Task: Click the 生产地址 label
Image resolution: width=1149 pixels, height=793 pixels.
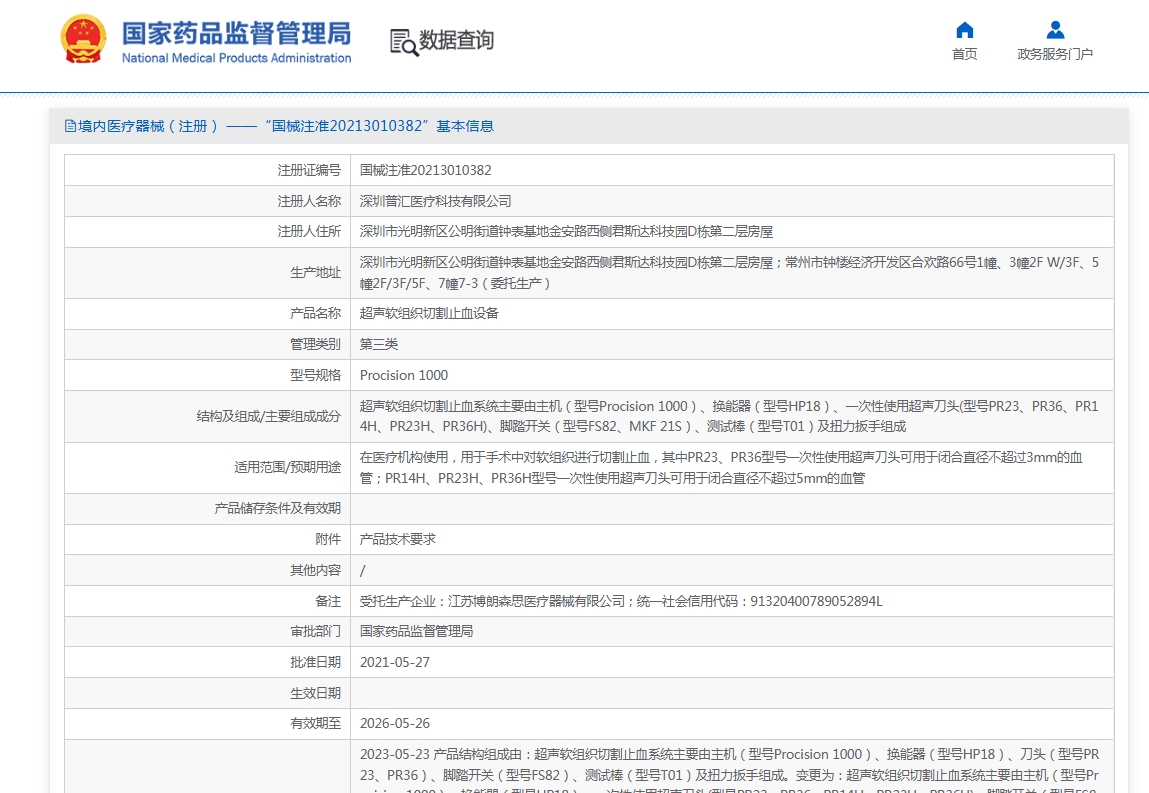Action: coord(316,273)
